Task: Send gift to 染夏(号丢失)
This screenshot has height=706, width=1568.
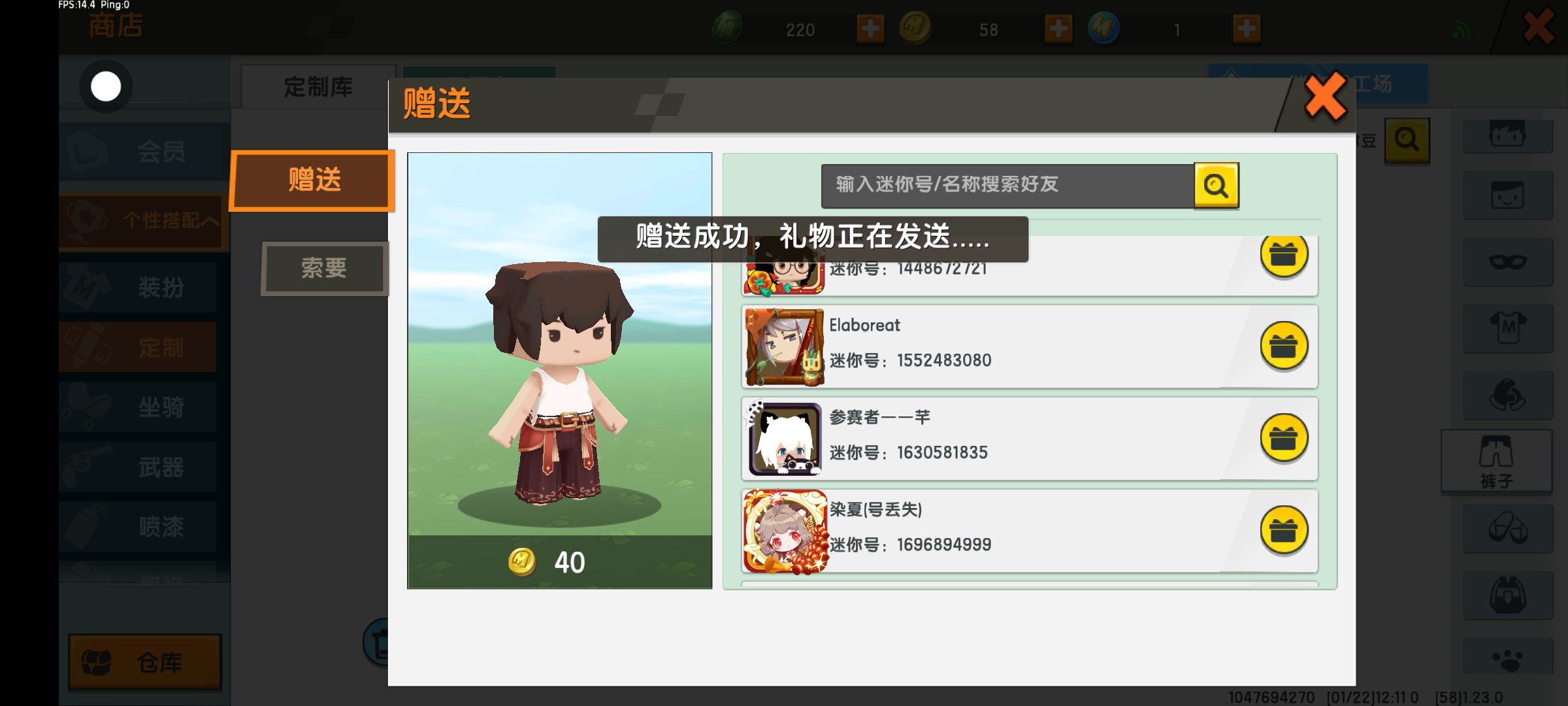Action: (1283, 530)
